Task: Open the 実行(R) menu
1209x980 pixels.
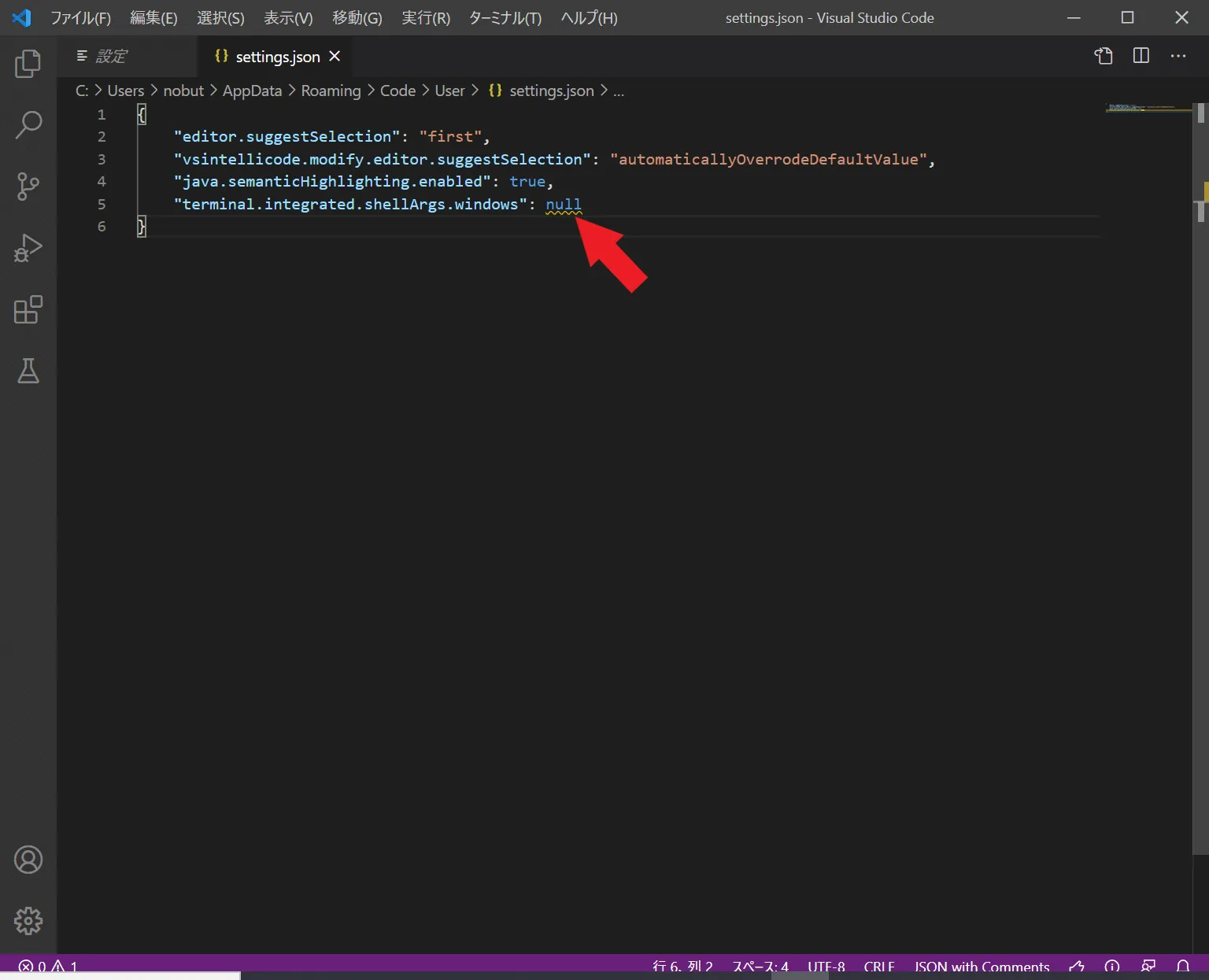Action: (x=426, y=17)
